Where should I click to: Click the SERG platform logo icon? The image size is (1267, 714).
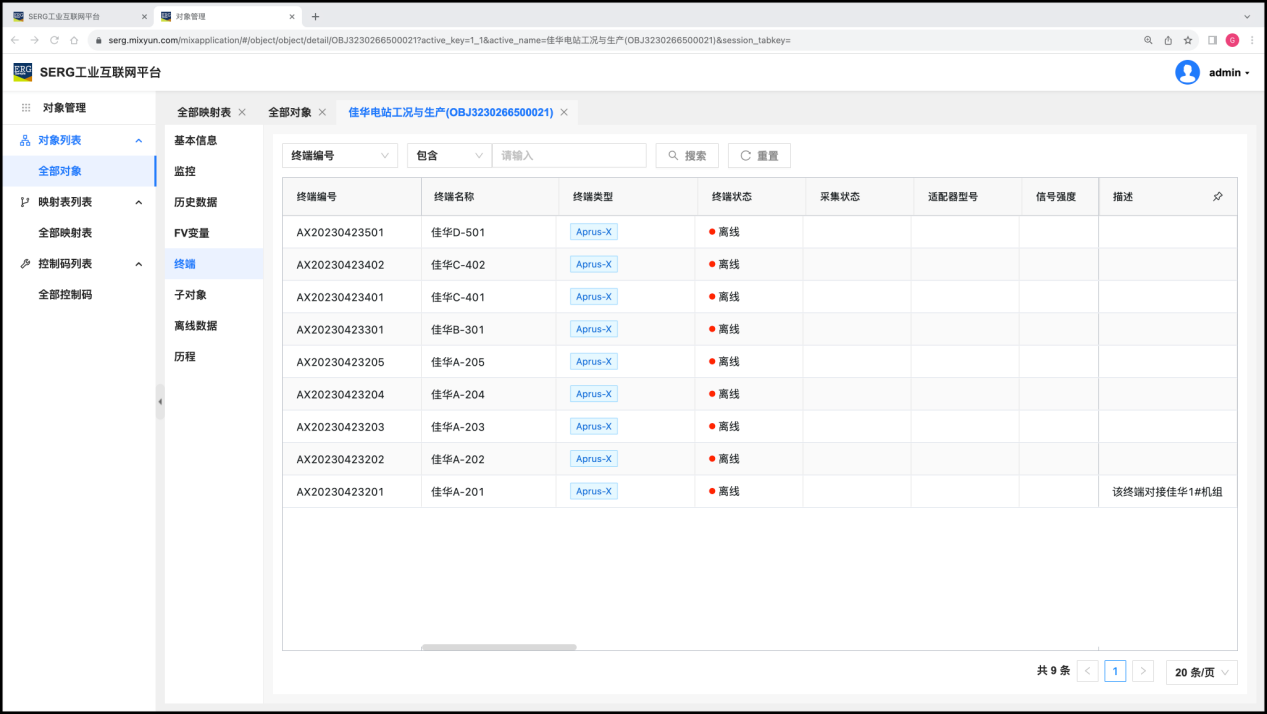[x=22, y=72]
